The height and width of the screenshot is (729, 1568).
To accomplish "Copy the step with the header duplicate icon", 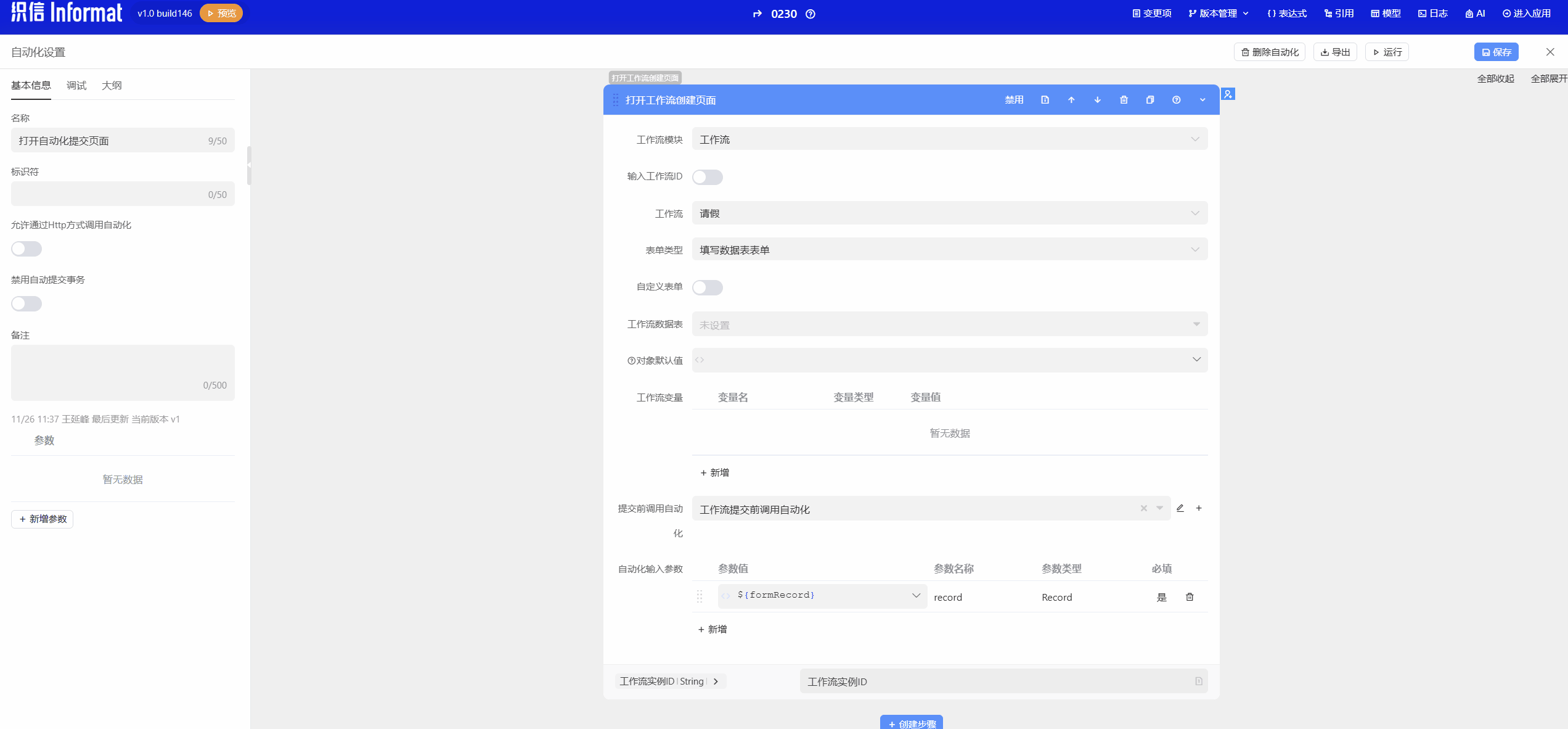I will (1149, 100).
